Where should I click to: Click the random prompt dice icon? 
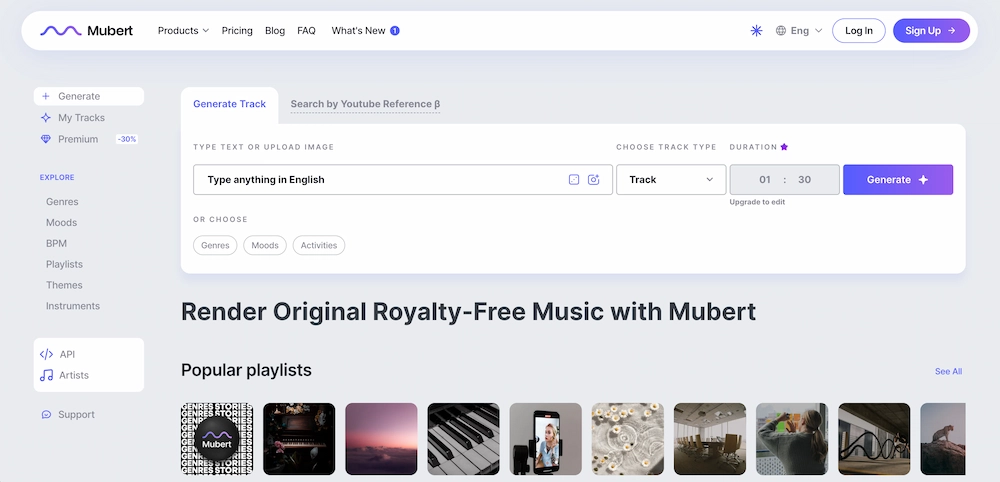coord(574,180)
